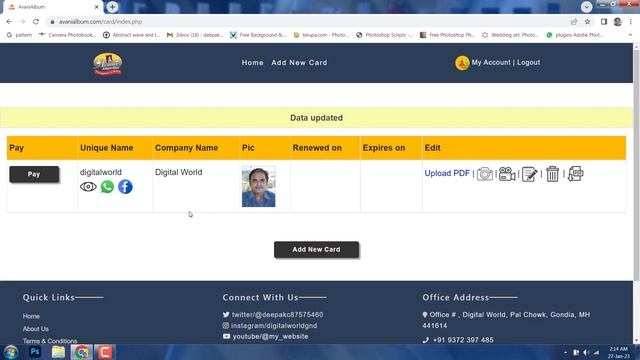
Task: Open the footer Home quick link
Action: click(x=31, y=316)
